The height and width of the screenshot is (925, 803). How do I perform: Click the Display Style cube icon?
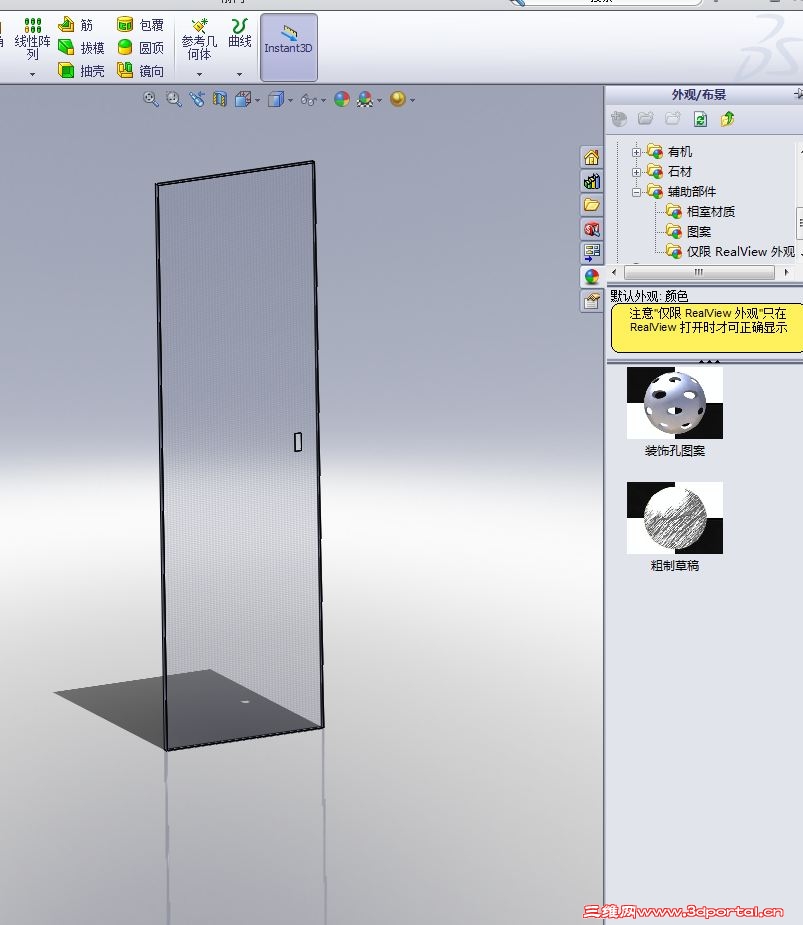tap(276, 99)
